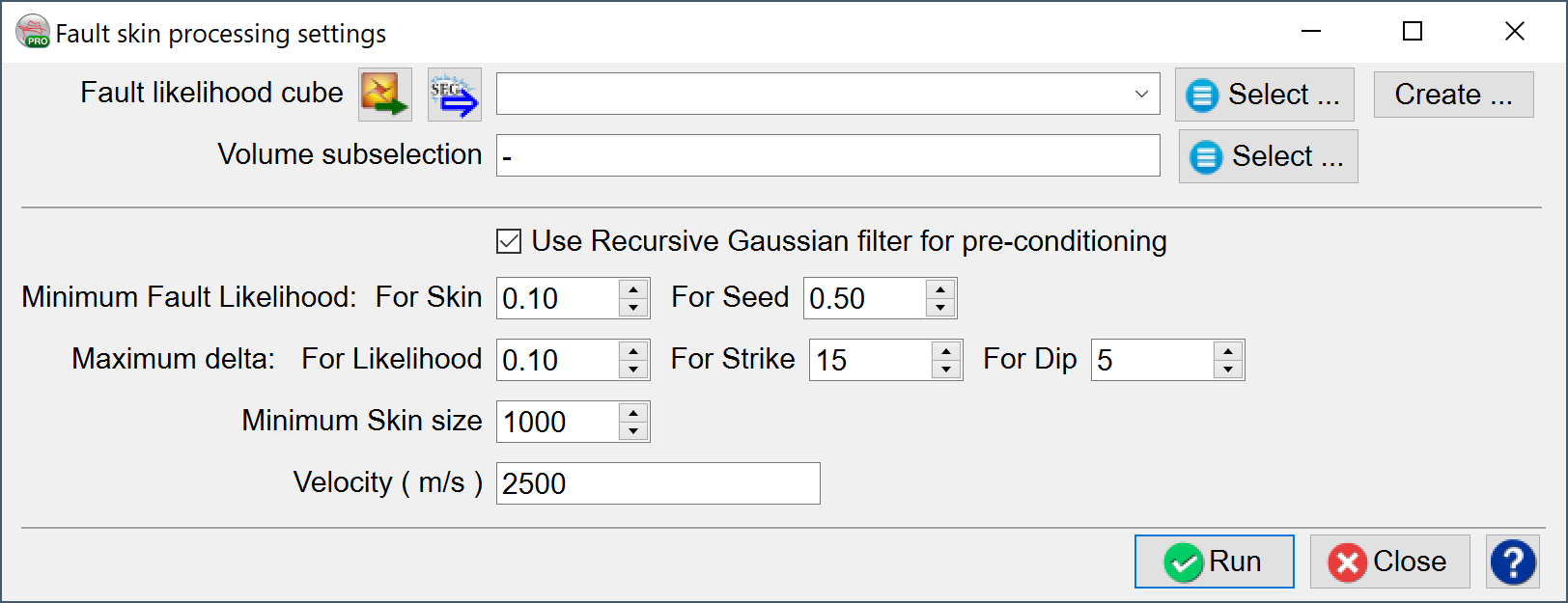Increase the For Strike maximum delta
This screenshot has height=603, width=1568.
tap(946, 351)
